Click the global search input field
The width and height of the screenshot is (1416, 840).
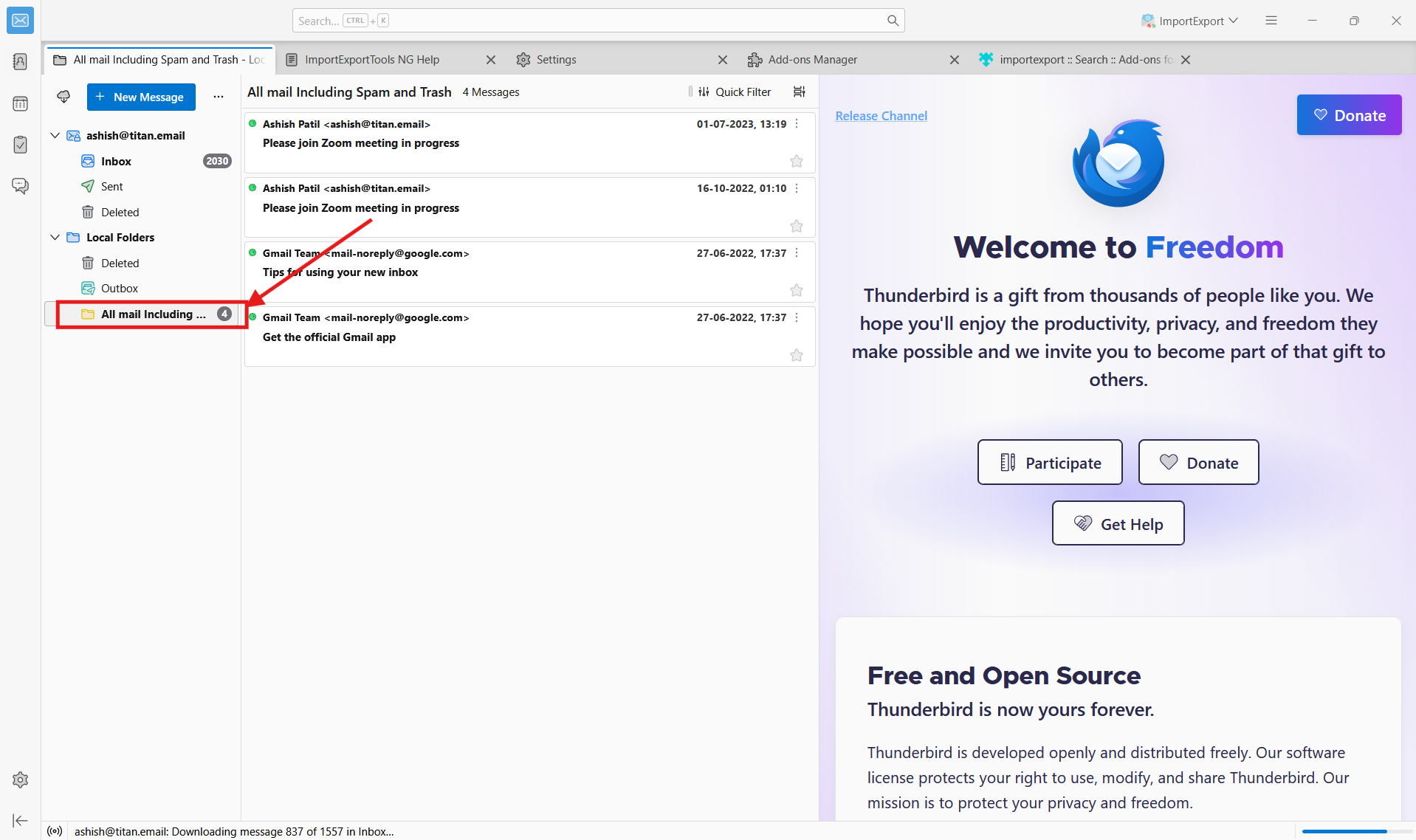coord(598,21)
